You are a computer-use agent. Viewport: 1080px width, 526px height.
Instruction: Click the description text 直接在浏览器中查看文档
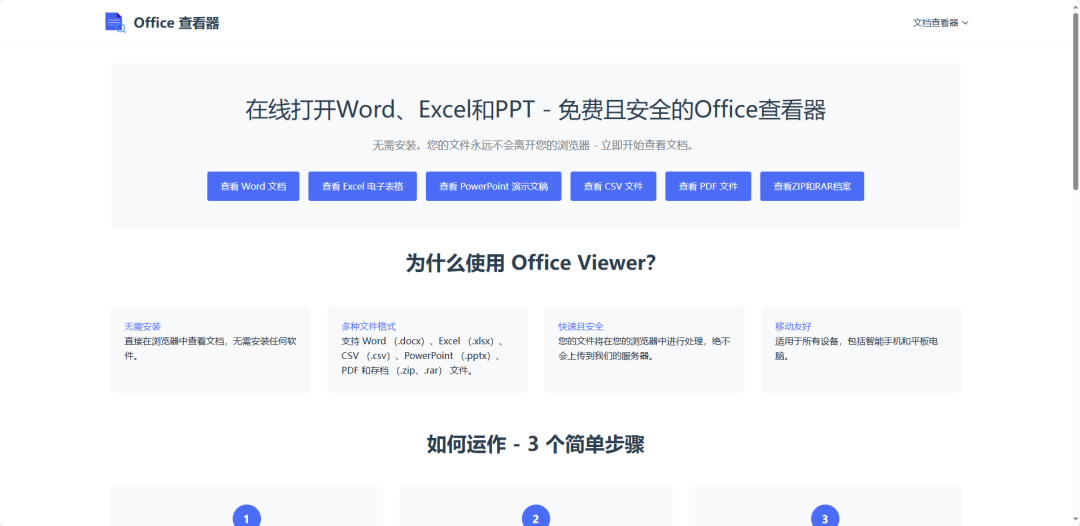pyautogui.click(x=211, y=348)
